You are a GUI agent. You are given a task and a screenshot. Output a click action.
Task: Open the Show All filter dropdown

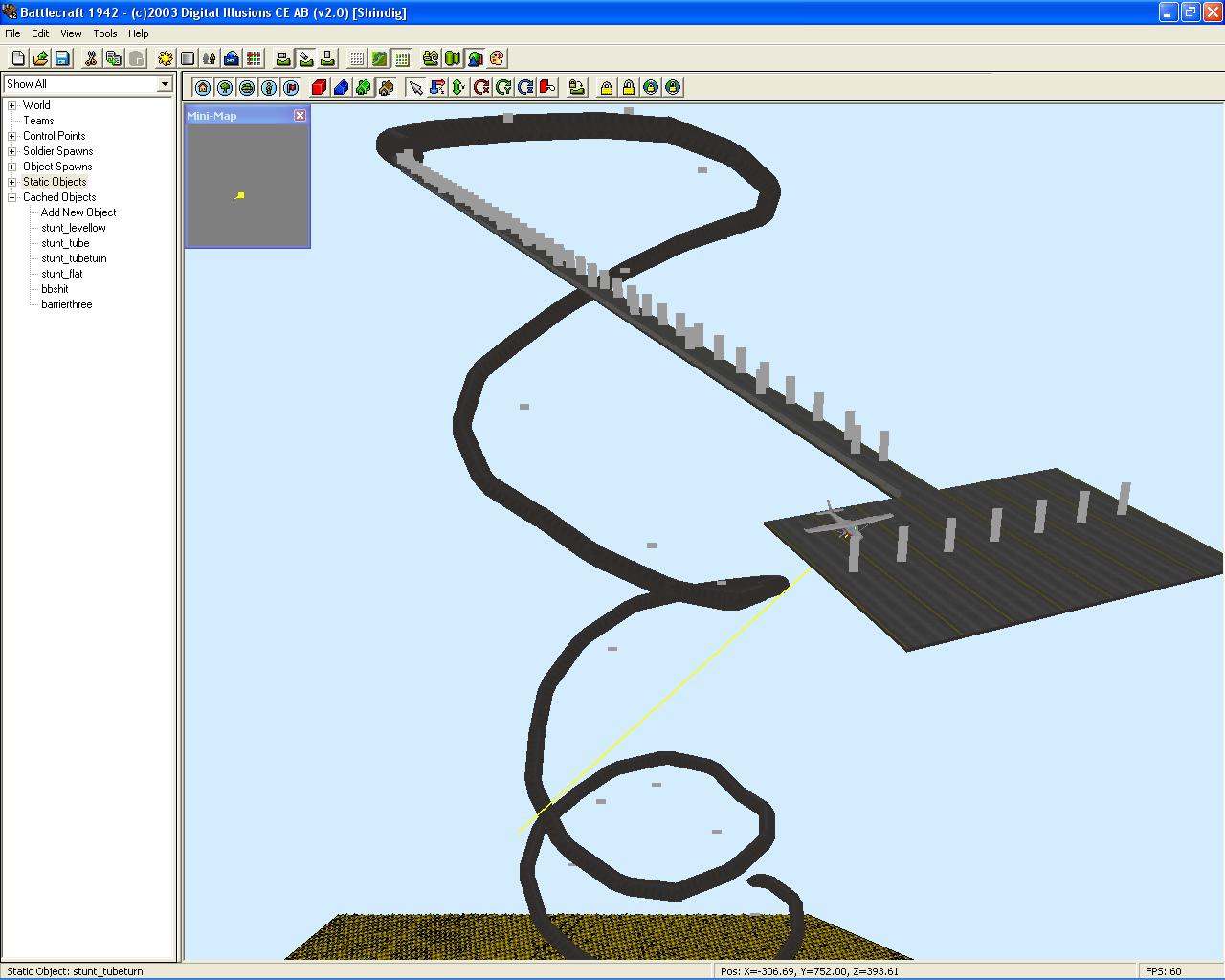(x=165, y=84)
